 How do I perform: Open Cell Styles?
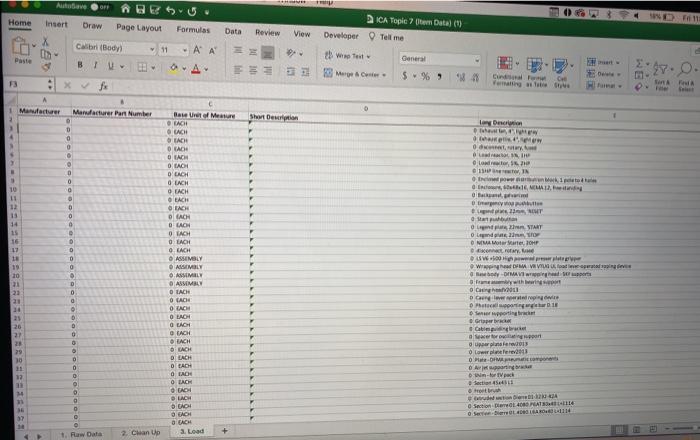click(562, 73)
